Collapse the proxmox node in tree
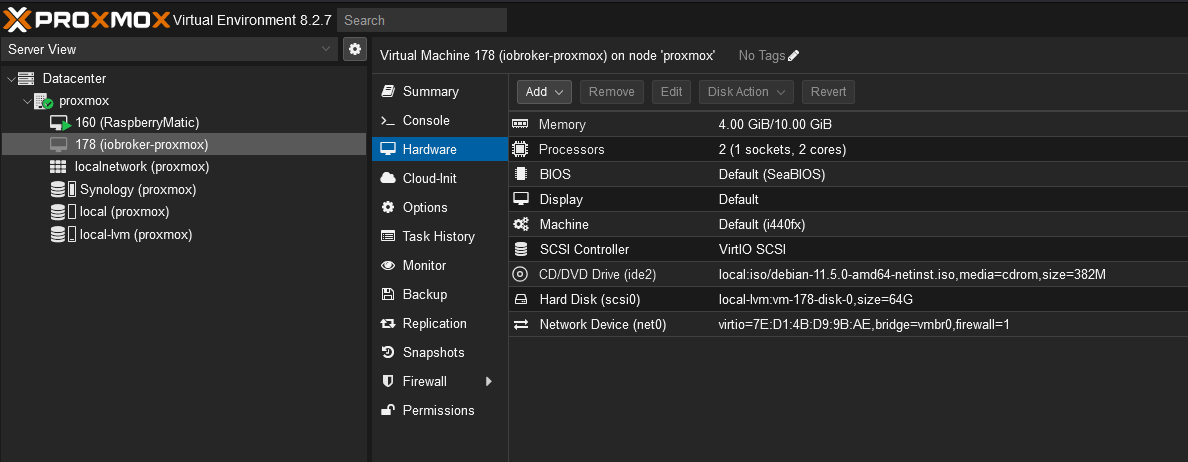This screenshot has height=462, width=1188. click(27, 101)
